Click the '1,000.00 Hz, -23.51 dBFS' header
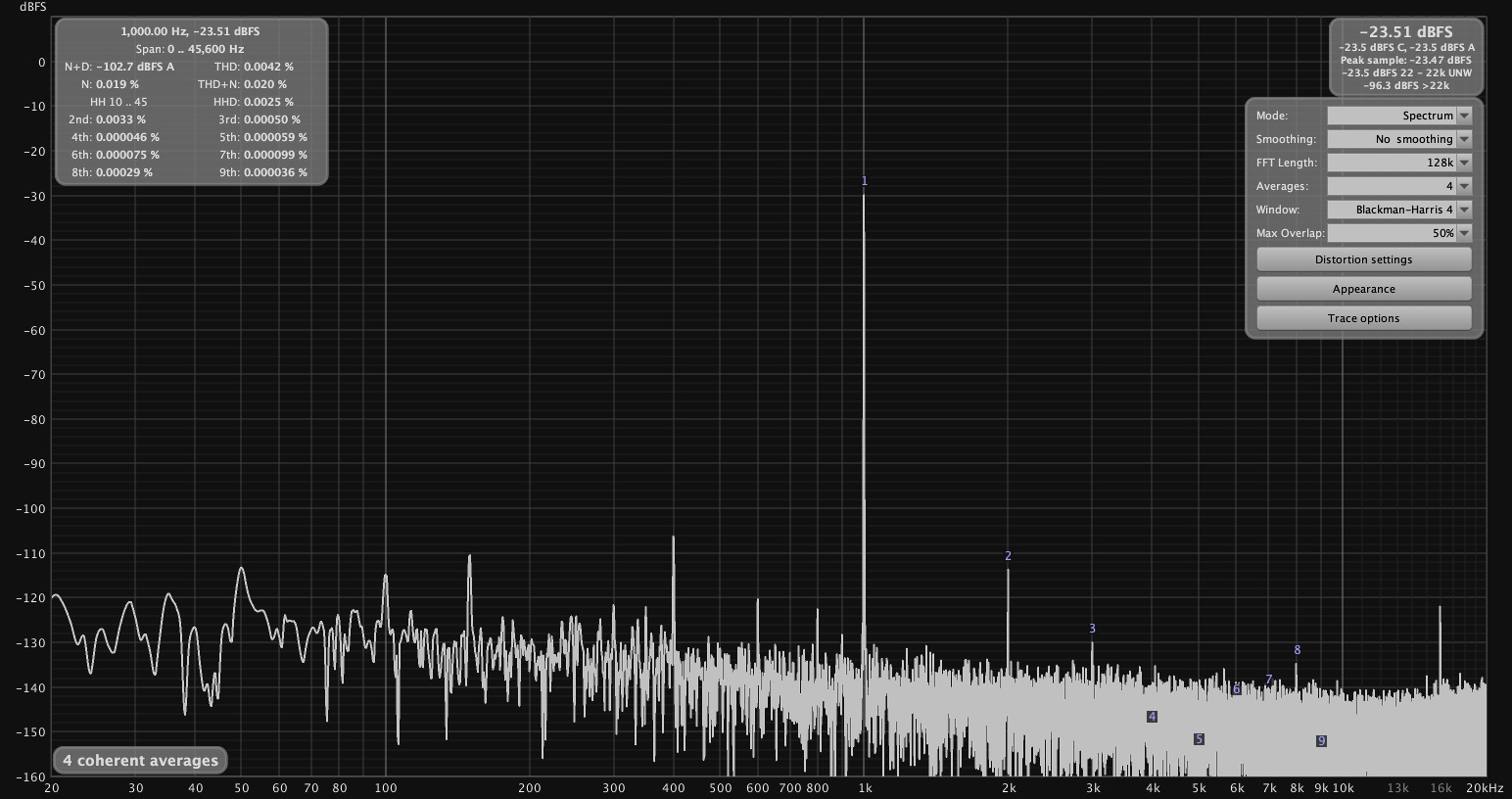This screenshot has width=1512, height=799. point(190,31)
